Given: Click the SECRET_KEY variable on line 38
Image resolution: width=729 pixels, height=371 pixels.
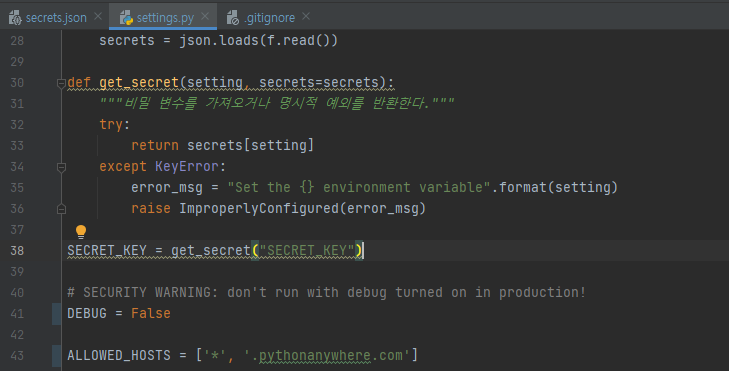Looking at the screenshot, I should pos(107,251).
